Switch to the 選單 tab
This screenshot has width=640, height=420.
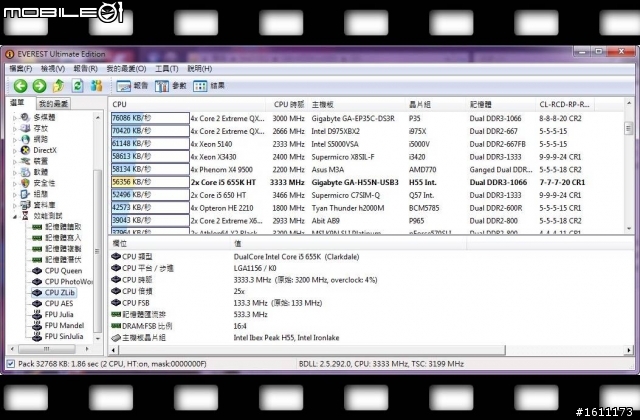click(18, 103)
